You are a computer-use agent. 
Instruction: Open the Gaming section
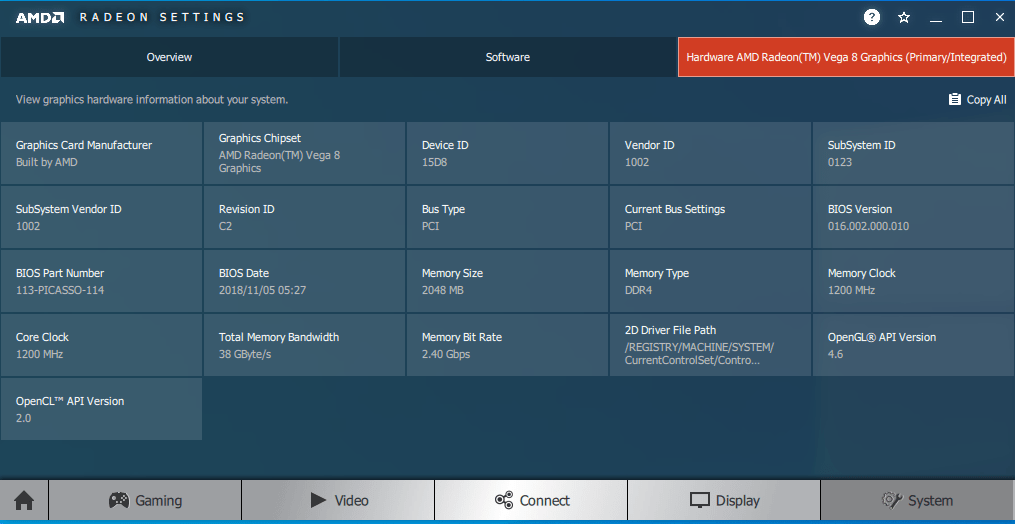145,500
